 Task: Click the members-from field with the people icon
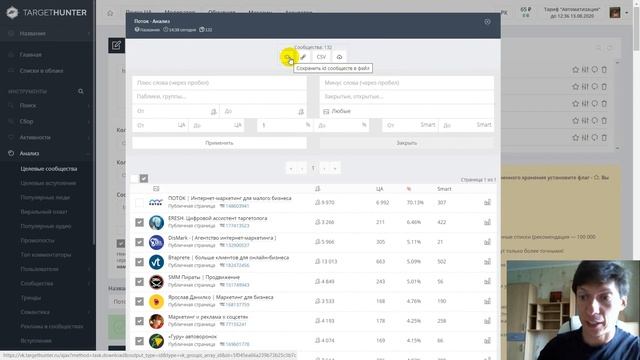(176, 111)
